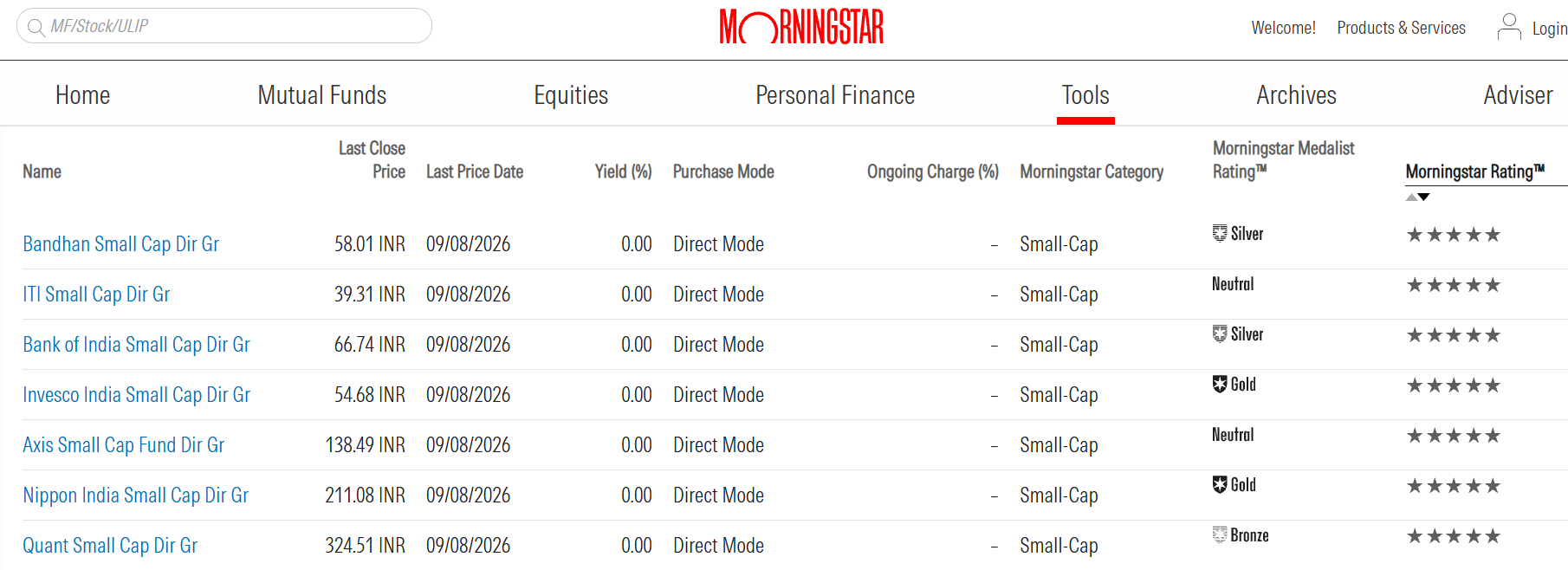Go to Personal Finance section
Viewport: 1568px width, 570px height.
[x=835, y=95]
